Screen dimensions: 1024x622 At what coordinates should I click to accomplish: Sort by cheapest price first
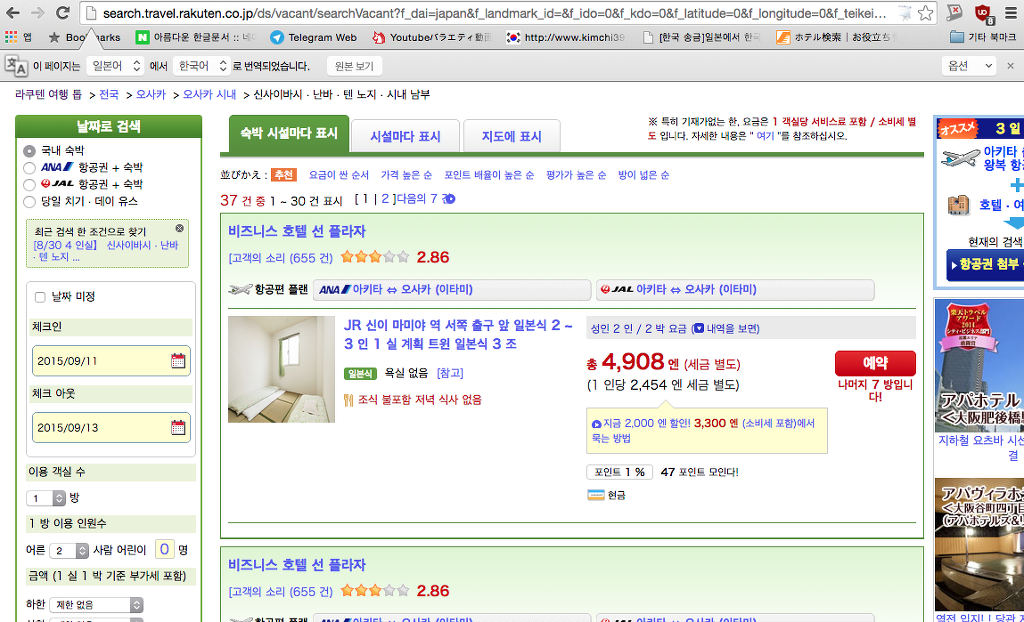click(339, 175)
